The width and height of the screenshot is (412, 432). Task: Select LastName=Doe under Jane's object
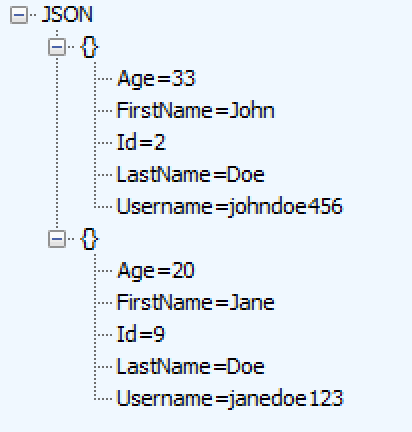tap(191, 366)
